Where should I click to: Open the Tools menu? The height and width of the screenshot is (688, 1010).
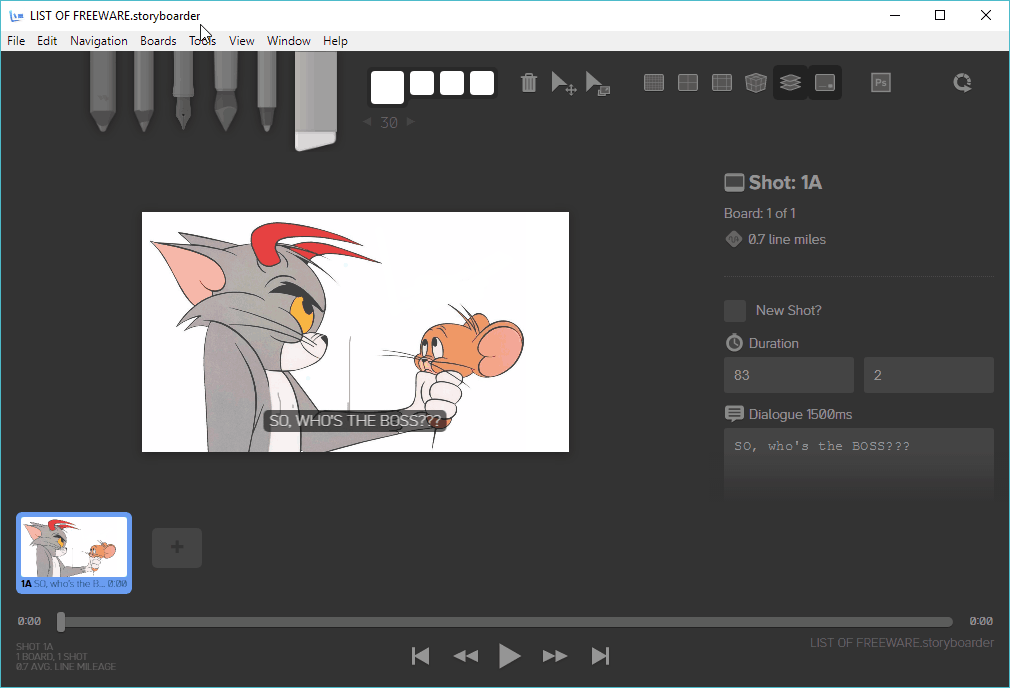point(202,41)
